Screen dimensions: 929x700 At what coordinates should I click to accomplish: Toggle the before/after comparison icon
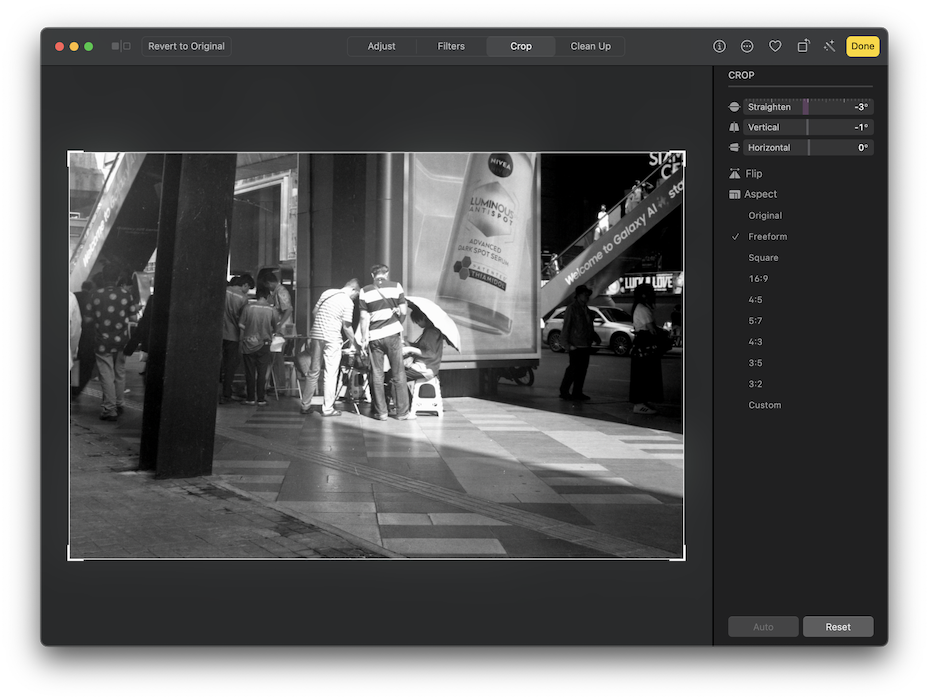[x=121, y=46]
